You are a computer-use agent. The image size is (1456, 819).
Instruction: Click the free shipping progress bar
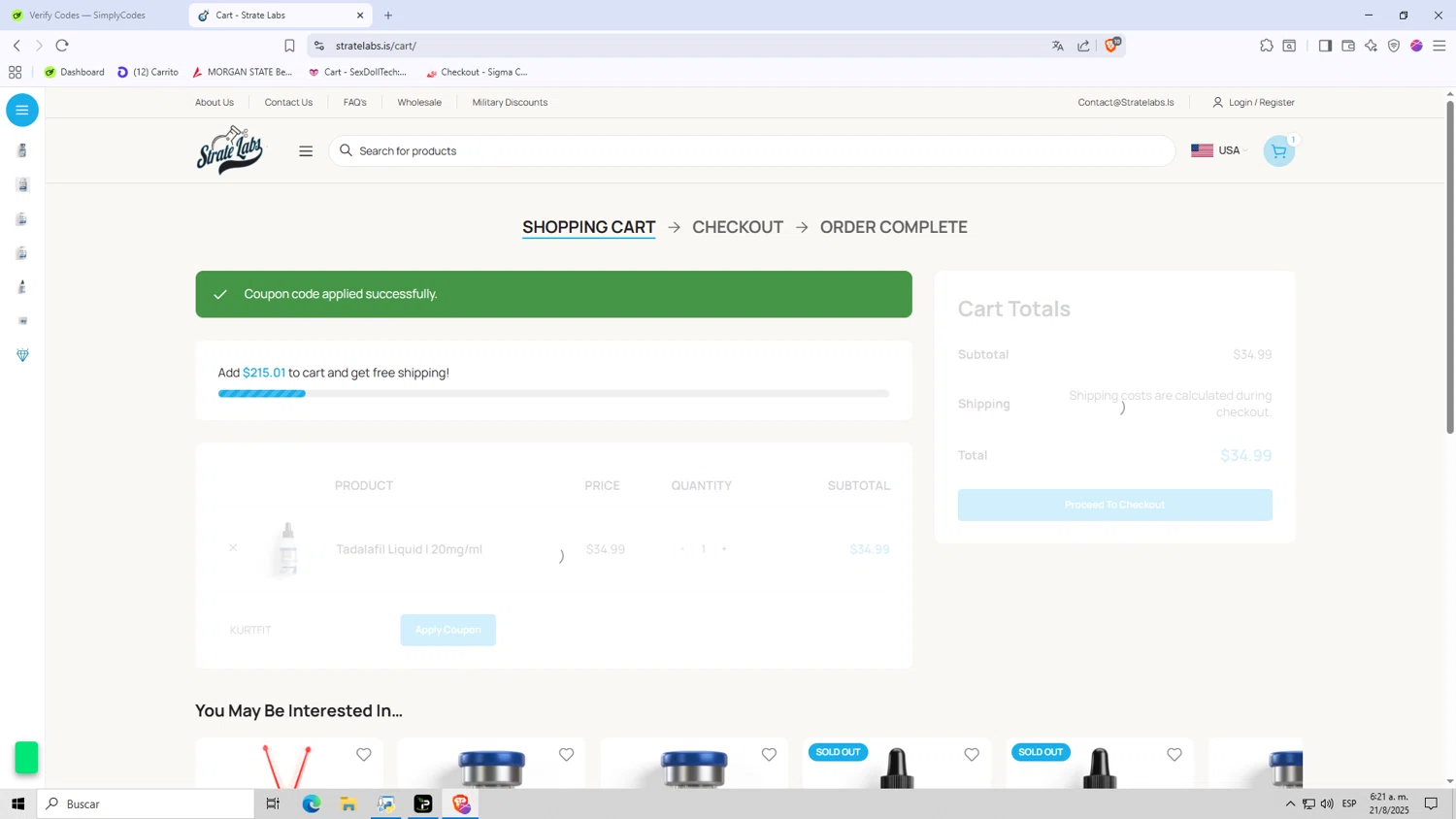point(553,394)
